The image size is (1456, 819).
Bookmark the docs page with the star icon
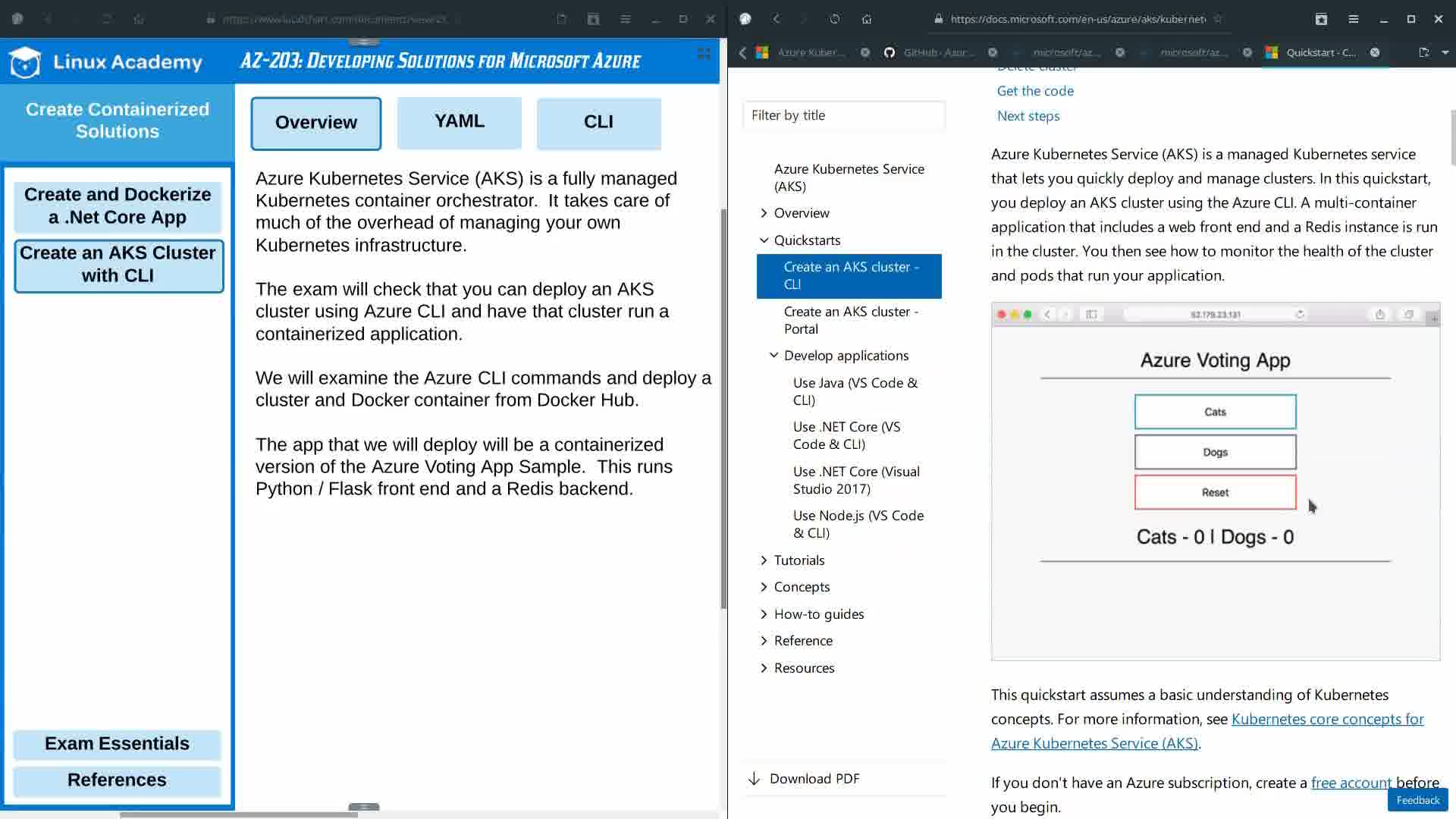(x=1218, y=19)
